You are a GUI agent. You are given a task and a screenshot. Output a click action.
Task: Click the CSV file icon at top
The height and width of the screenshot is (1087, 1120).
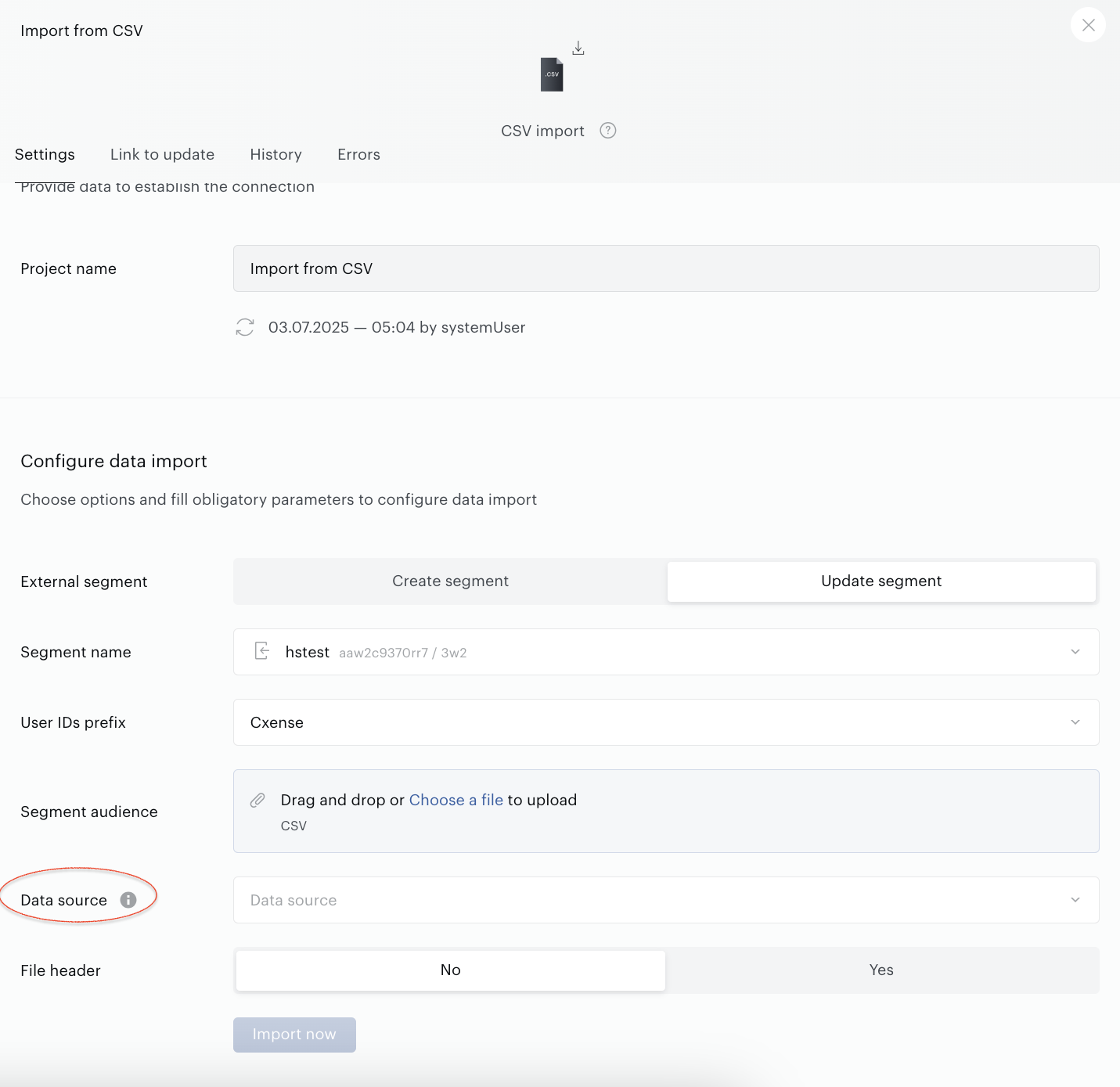pyautogui.click(x=552, y=74)
